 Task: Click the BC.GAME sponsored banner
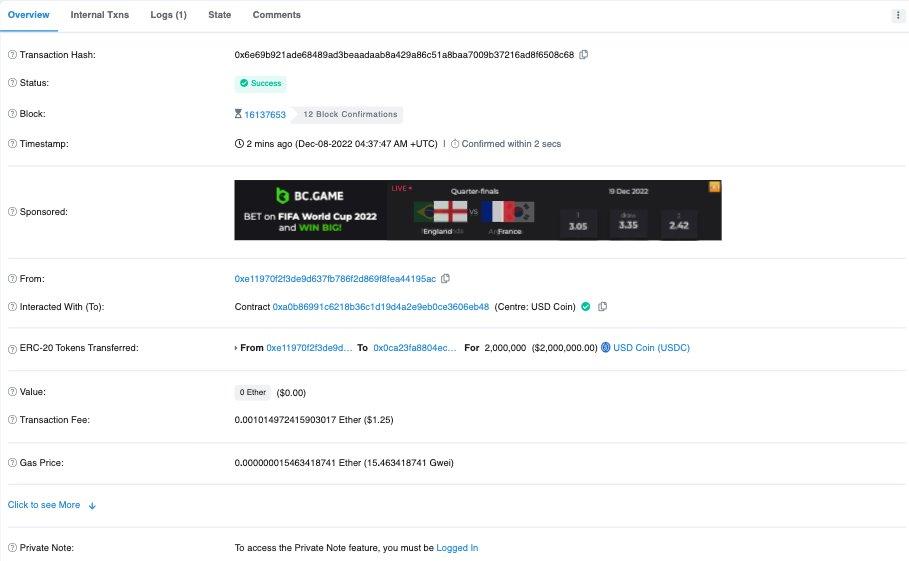[x=478, y=210]
